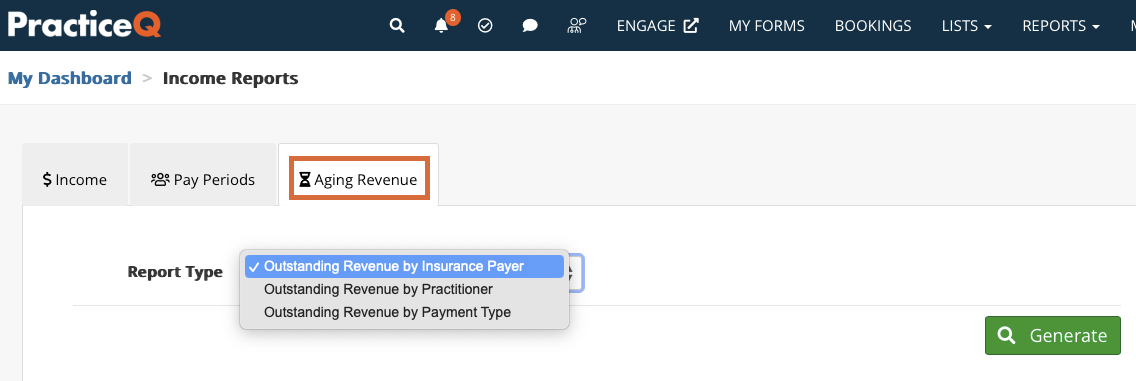
Task: Open BOOKINGS in the navbar
Action: click(873, 26)
